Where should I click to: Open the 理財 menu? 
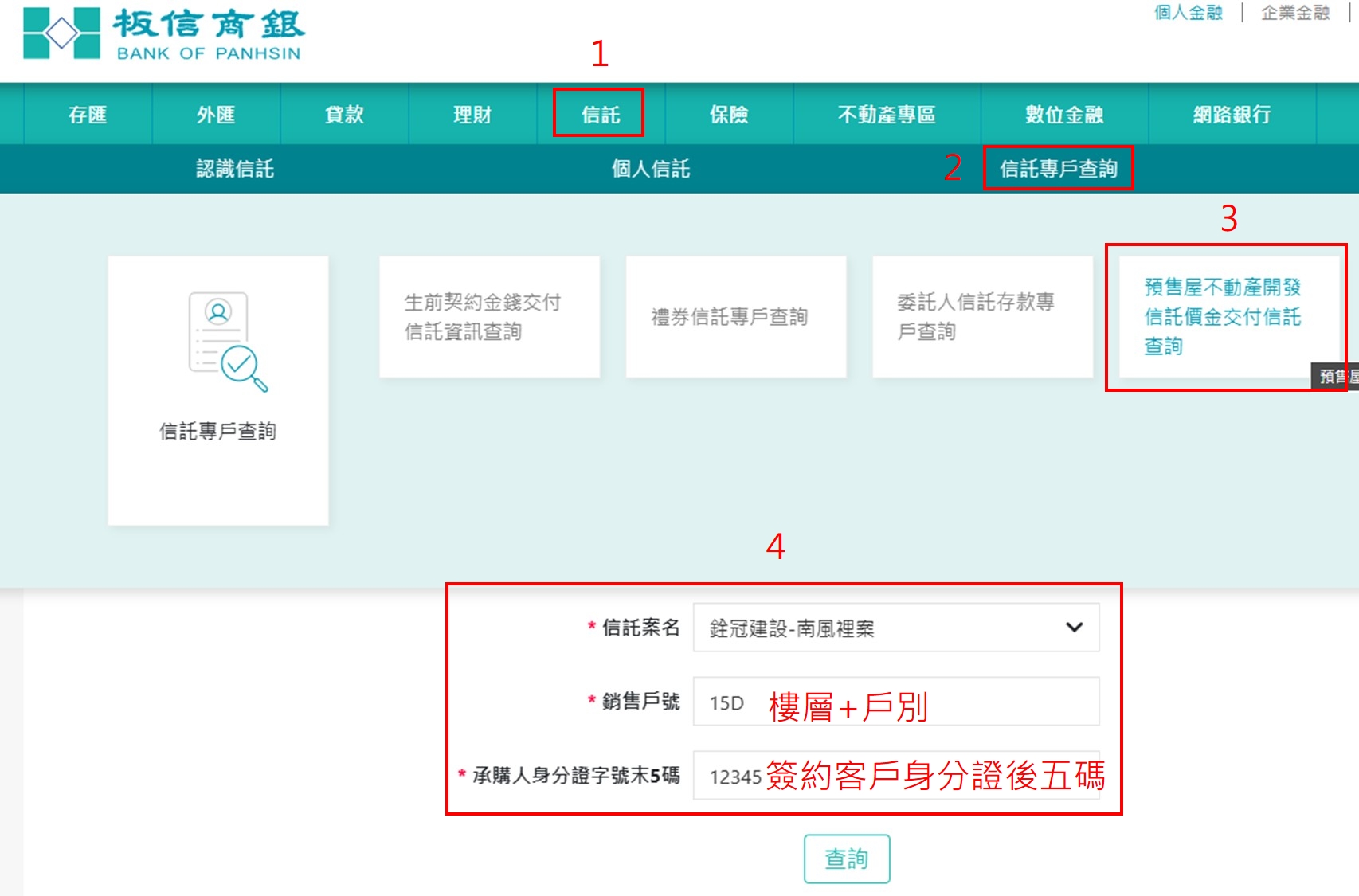472,115
